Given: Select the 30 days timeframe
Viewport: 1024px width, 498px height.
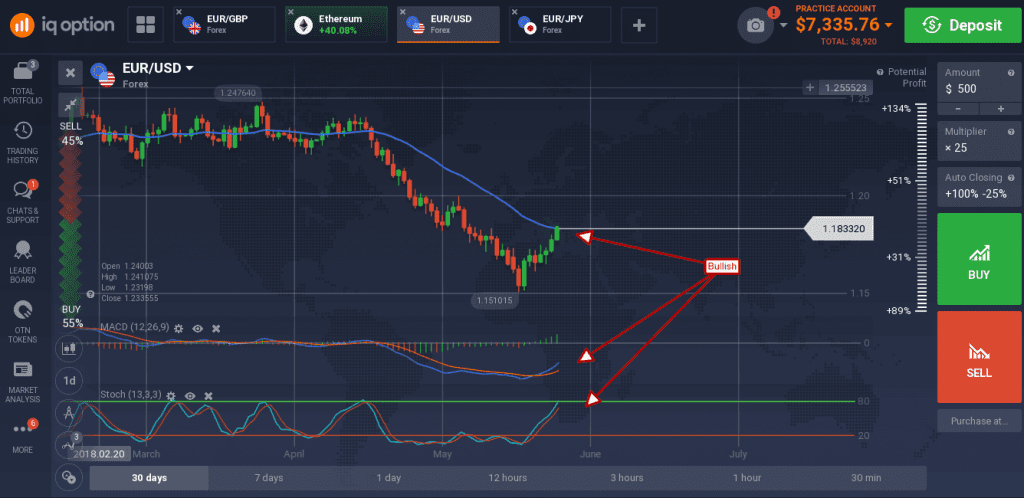Looking at the screenshot, I should [149, 478].
